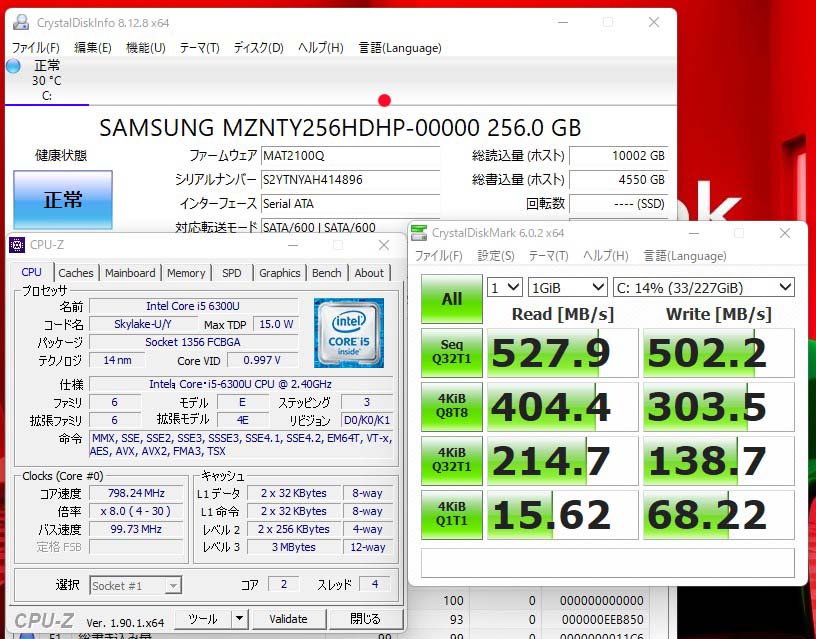
Task: Click the 4KiB Q1T1 read result 15.62
Action: click(x=563, y=515)
